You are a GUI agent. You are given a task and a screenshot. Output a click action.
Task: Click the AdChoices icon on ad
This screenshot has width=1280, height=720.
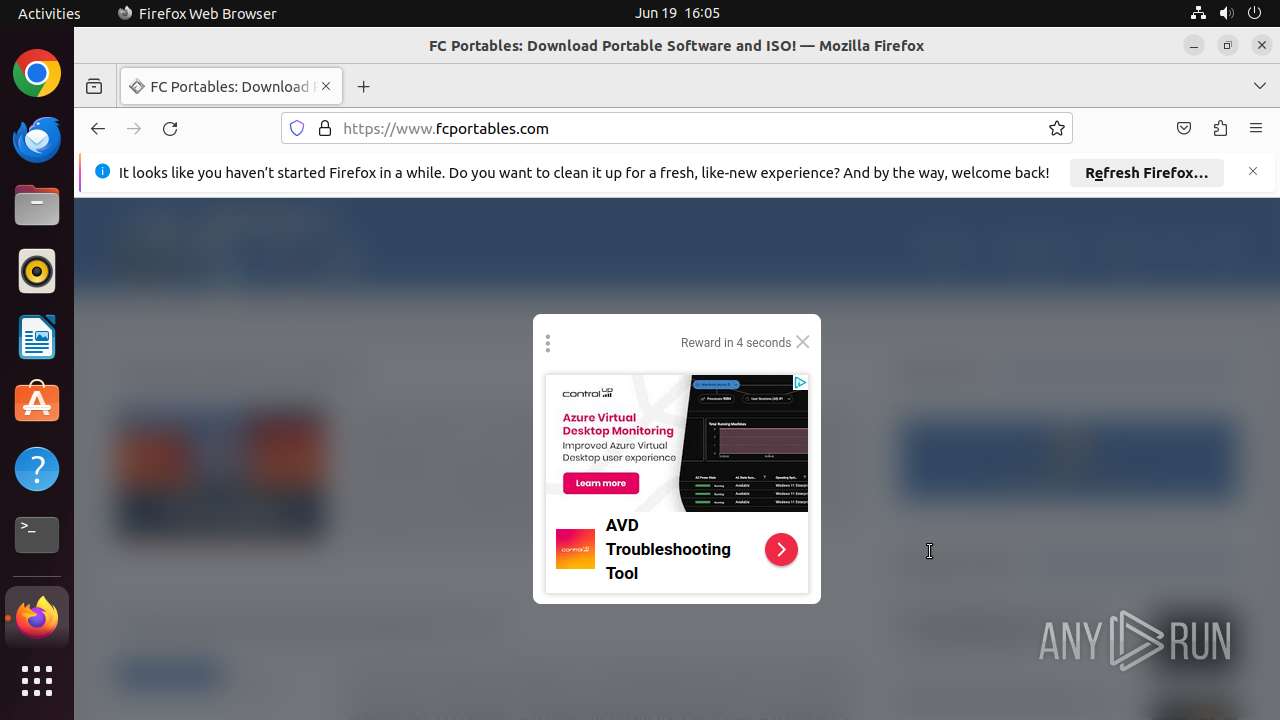[x=800, y=383]
